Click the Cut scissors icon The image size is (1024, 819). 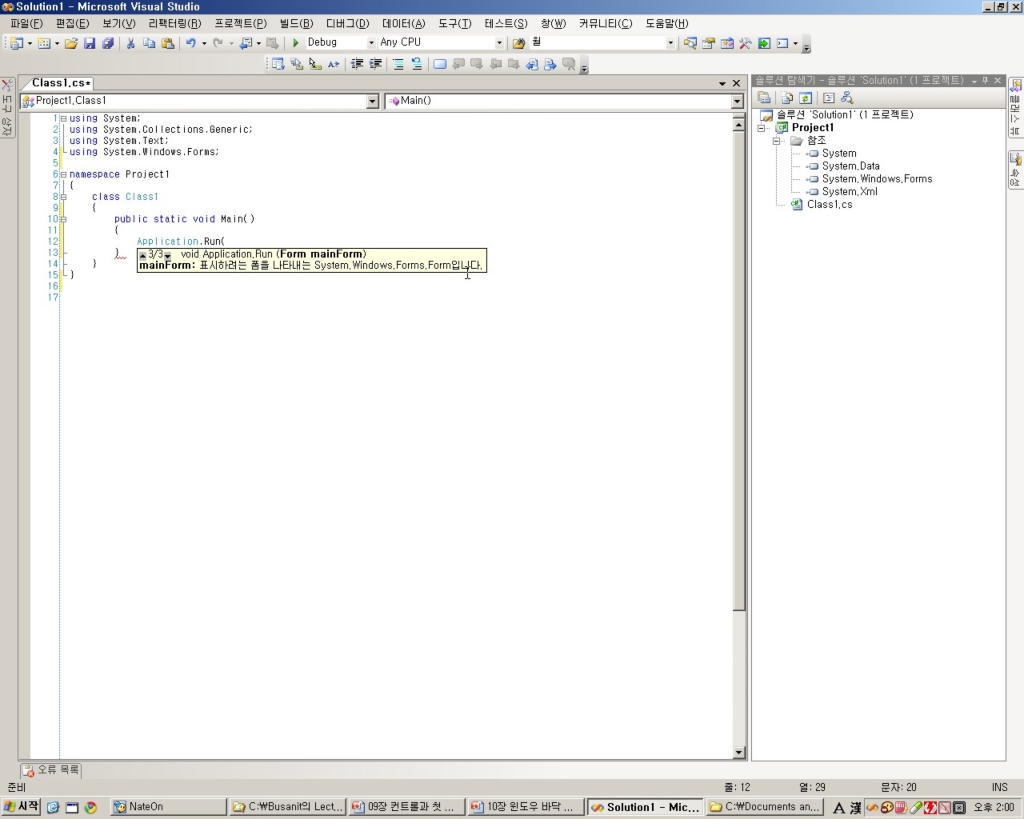[131, 43]
